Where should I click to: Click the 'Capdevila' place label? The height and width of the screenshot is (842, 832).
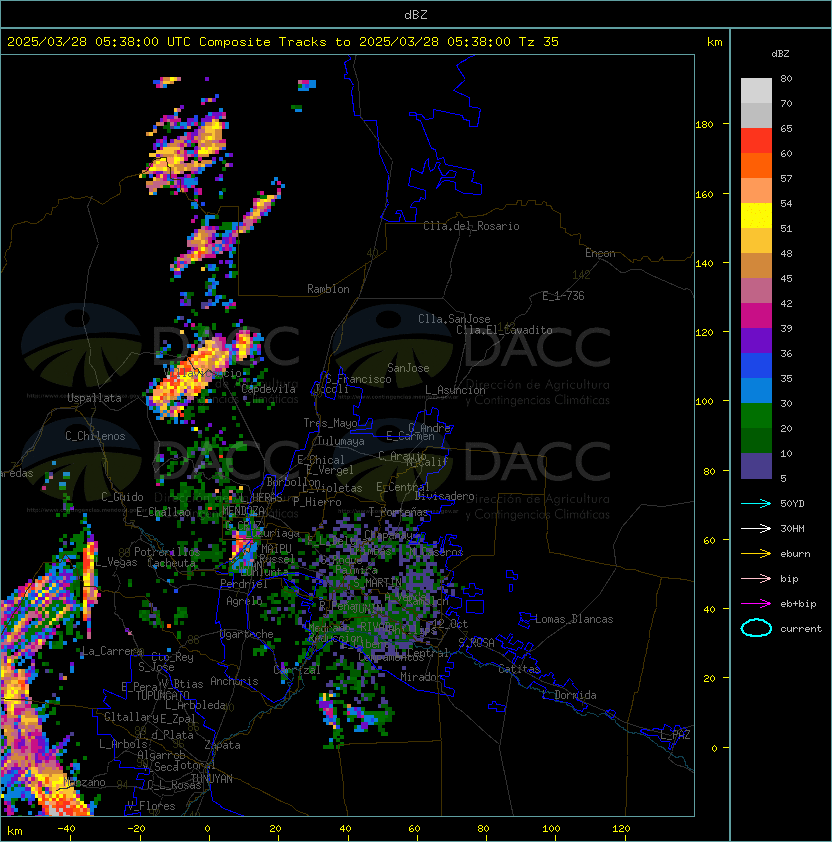pyautogui.click(x=268, y=389)
